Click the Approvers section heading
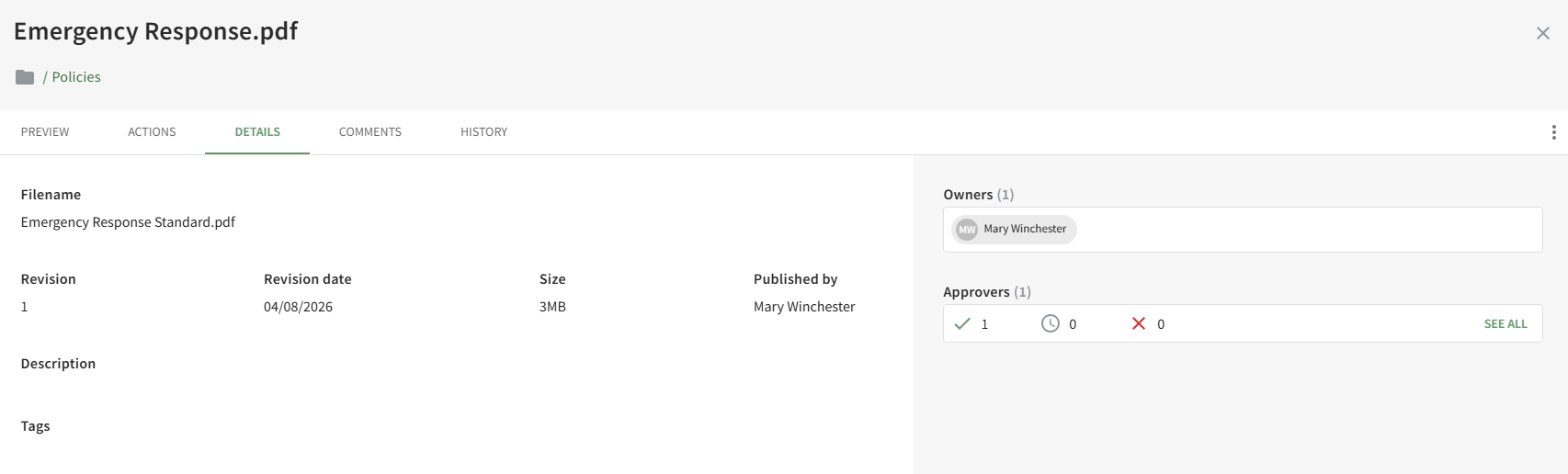Image resolution: width=1568 pixels, height=474 pixels. tap(976, 292)
